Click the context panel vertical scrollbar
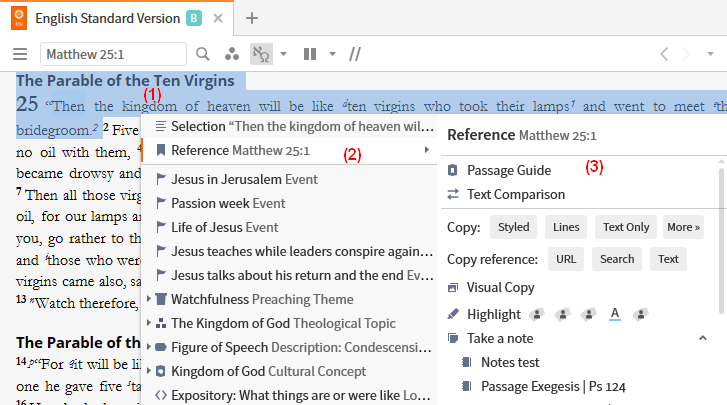The width and height of the screenshot is (727, 405). point(721,241)
